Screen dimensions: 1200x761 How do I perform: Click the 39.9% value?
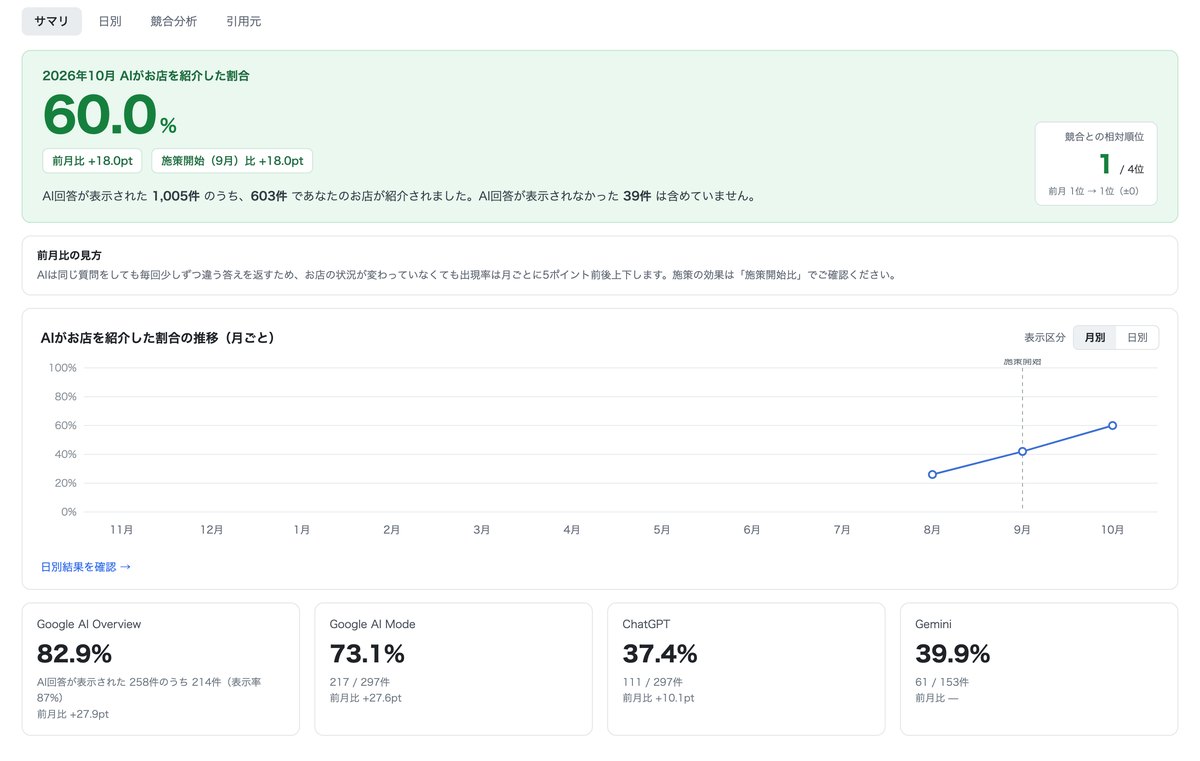pyautogui.click(x=953, y=654)
